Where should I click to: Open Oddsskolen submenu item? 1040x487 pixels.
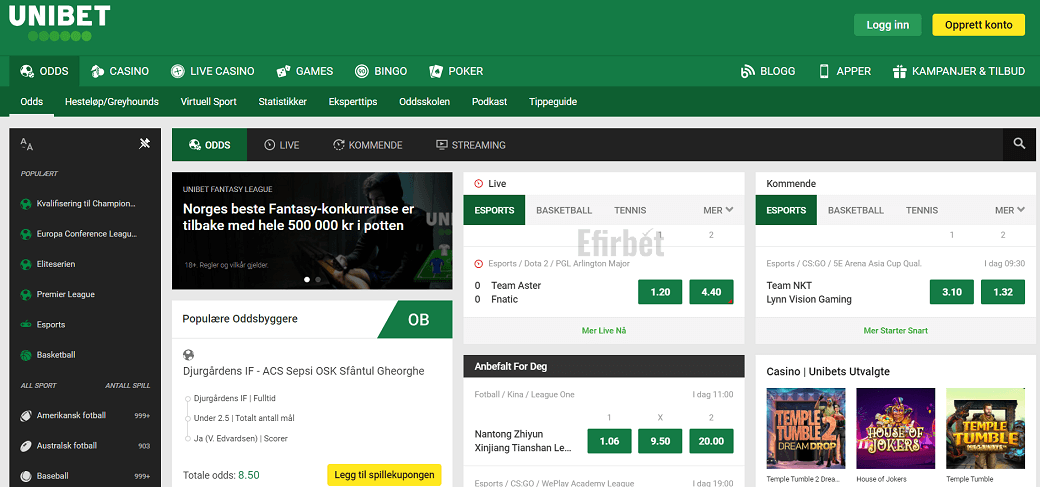tap(424, 102)
